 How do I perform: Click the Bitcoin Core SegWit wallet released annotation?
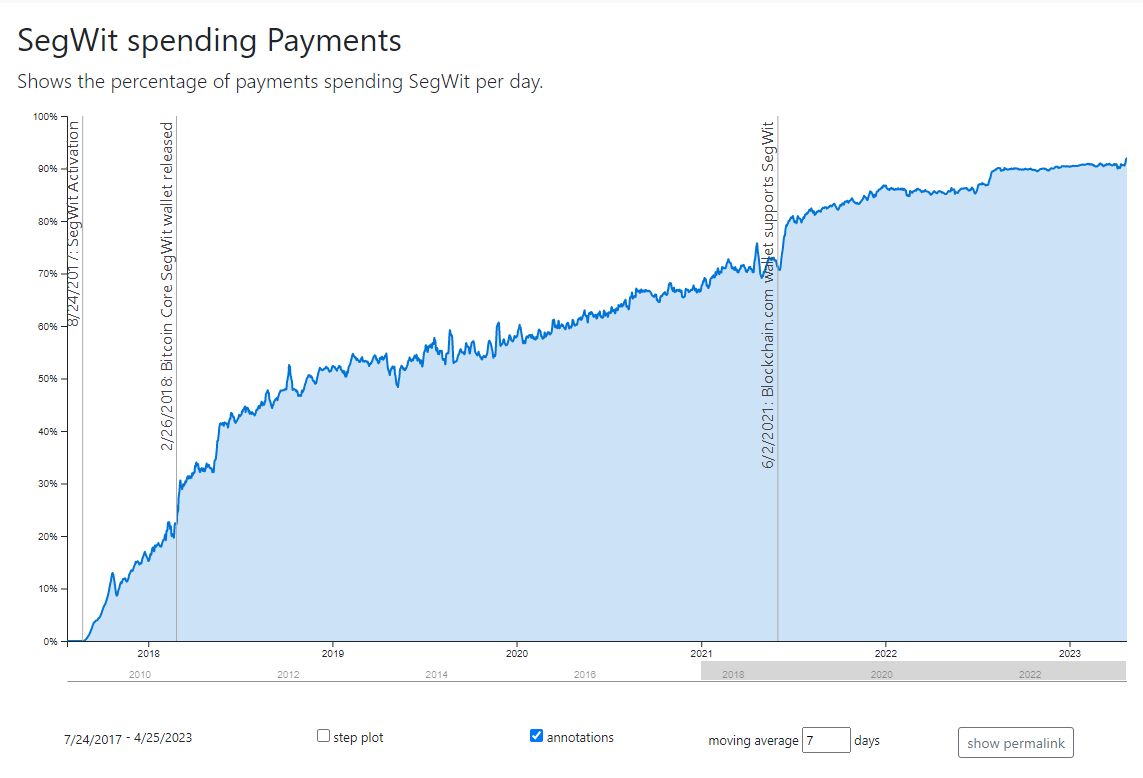click(167, 286)
